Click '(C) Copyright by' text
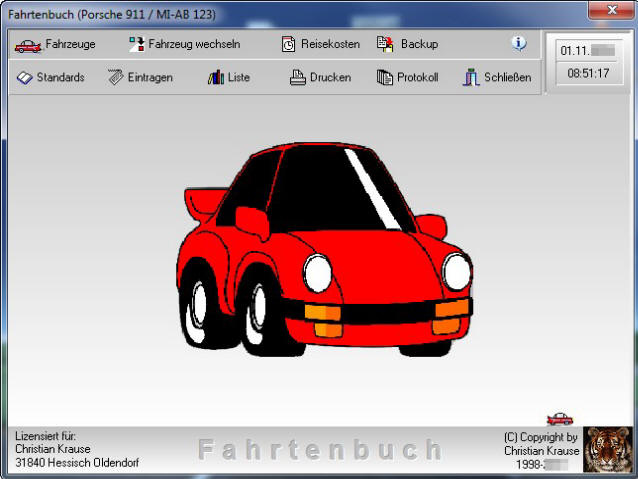This screenshot has width=638, height=479. 541,437
